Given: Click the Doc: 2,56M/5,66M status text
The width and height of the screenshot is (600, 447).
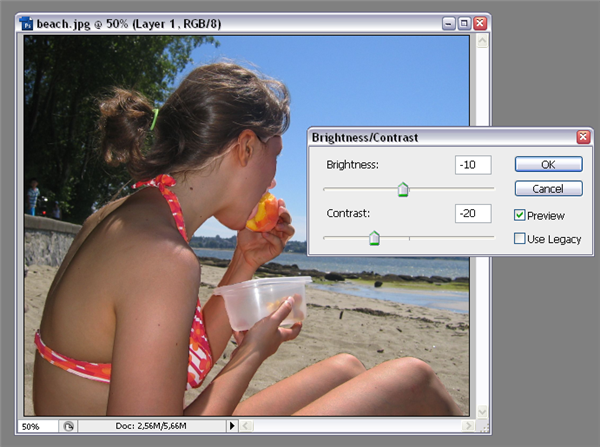Looking at the screenshot, I should (151, 426).
